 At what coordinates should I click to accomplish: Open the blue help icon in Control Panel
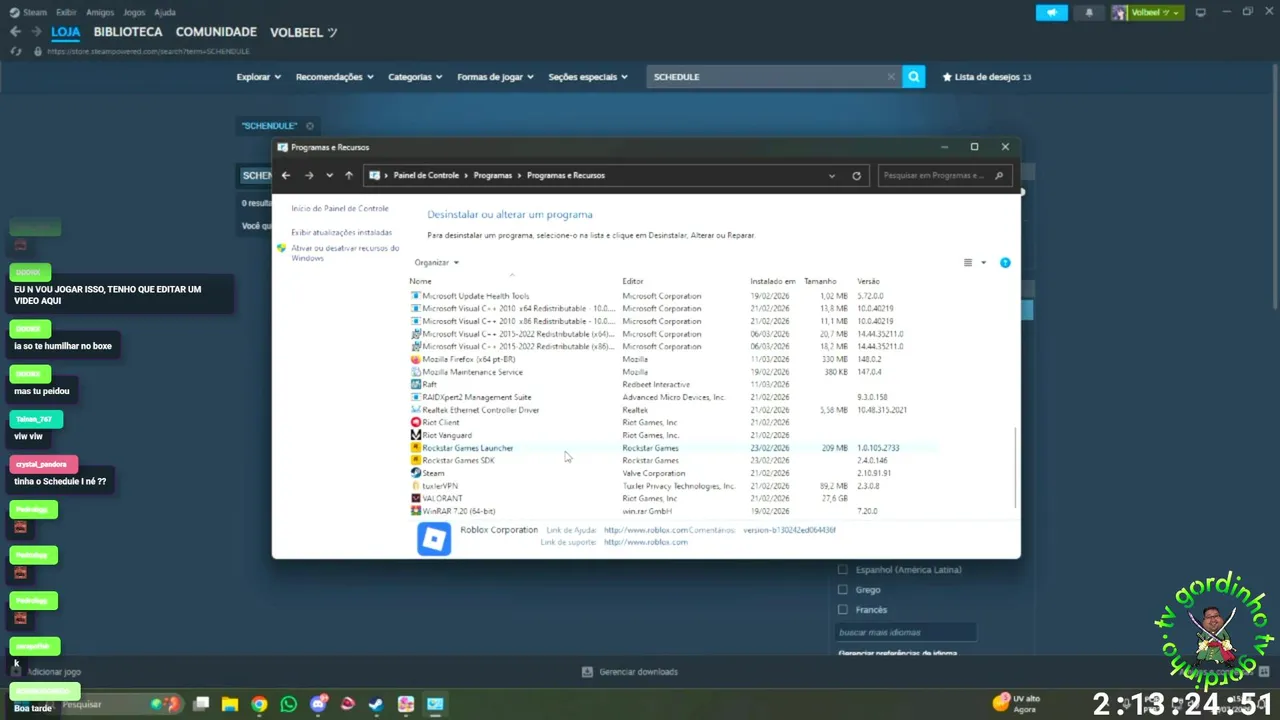[1005, 262]
